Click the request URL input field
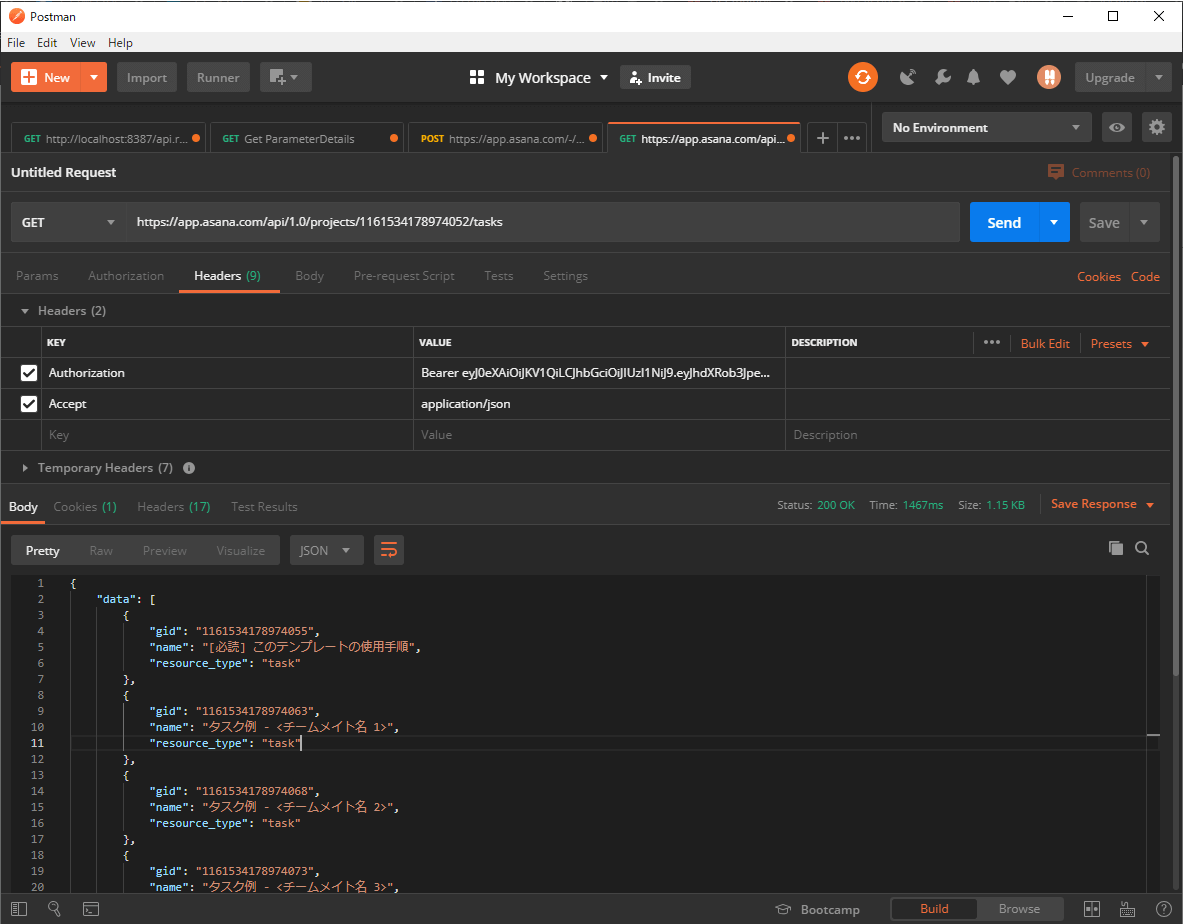This screenshot has width=1184, height=924. [540, 222]
